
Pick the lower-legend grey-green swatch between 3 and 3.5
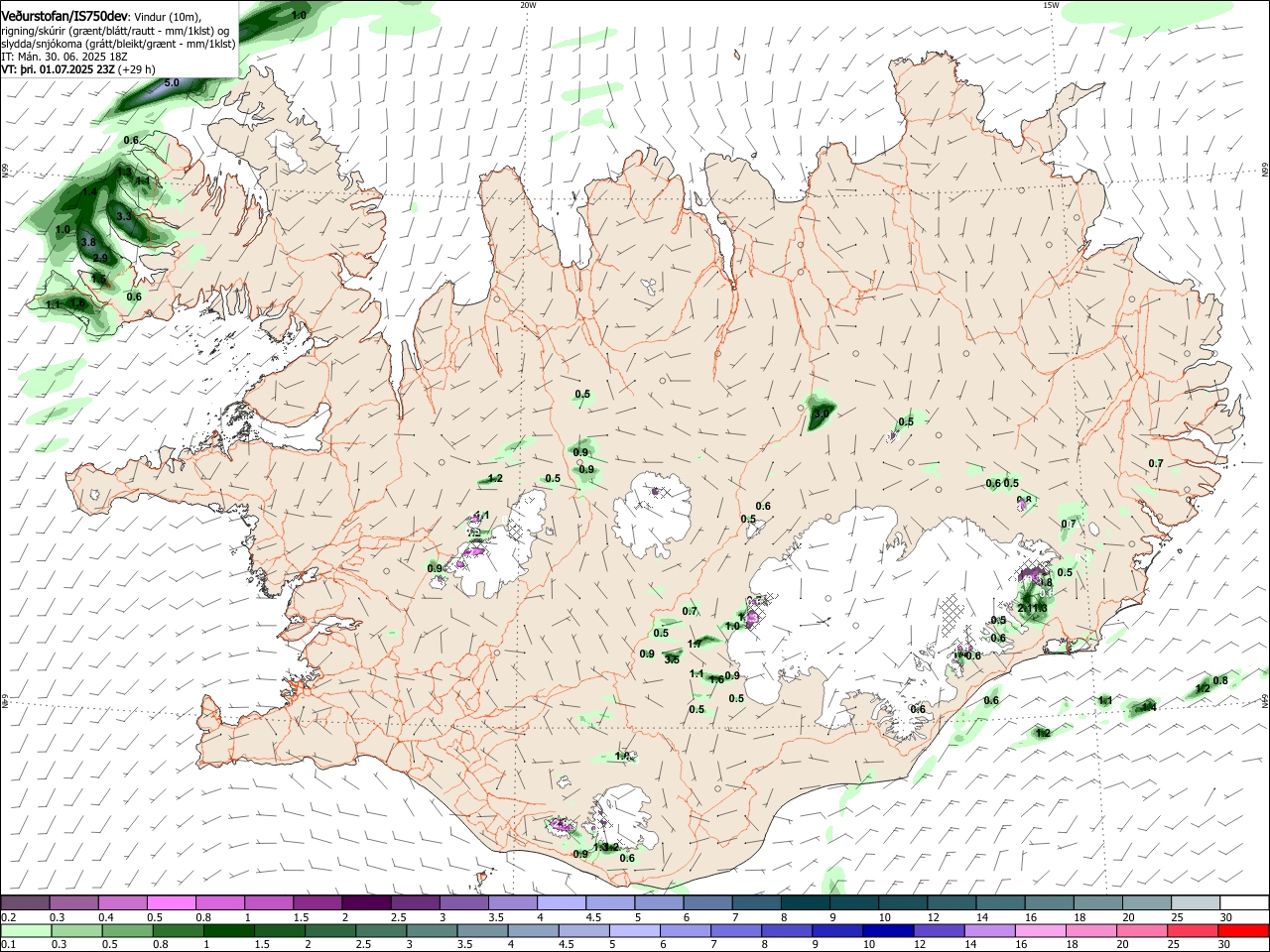[x=432, y=930]
